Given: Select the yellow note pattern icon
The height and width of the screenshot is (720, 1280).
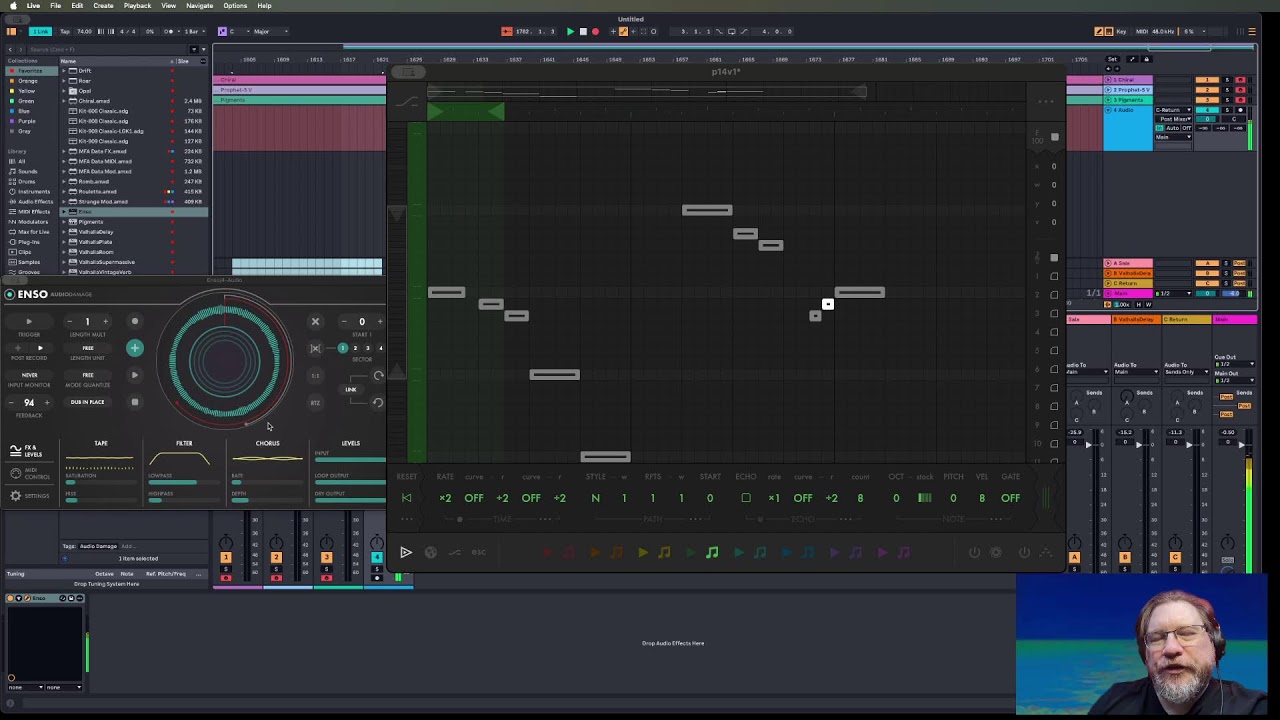Looking at the screenshot, I should pos(664,552).
